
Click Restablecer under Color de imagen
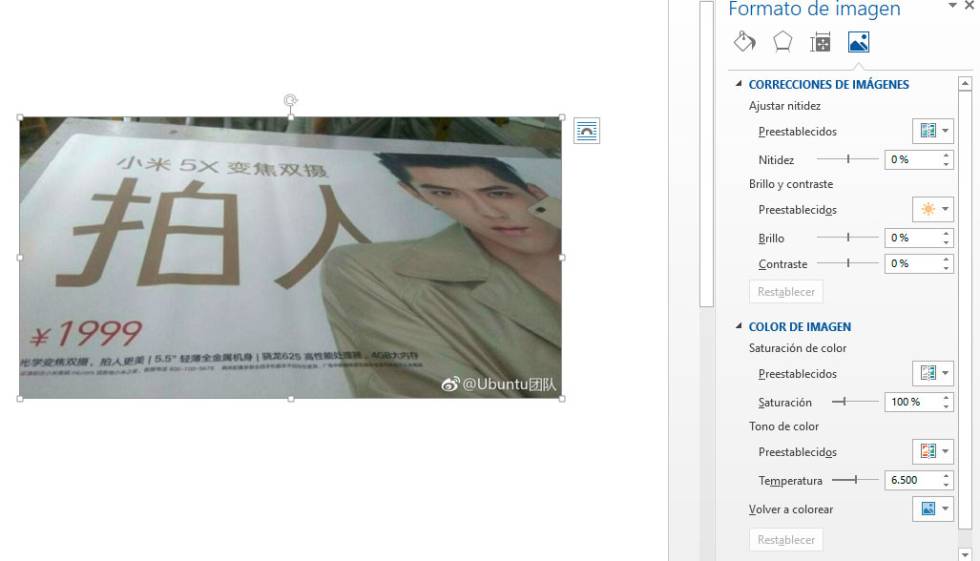pyautogui.click(x=786, y=540)
